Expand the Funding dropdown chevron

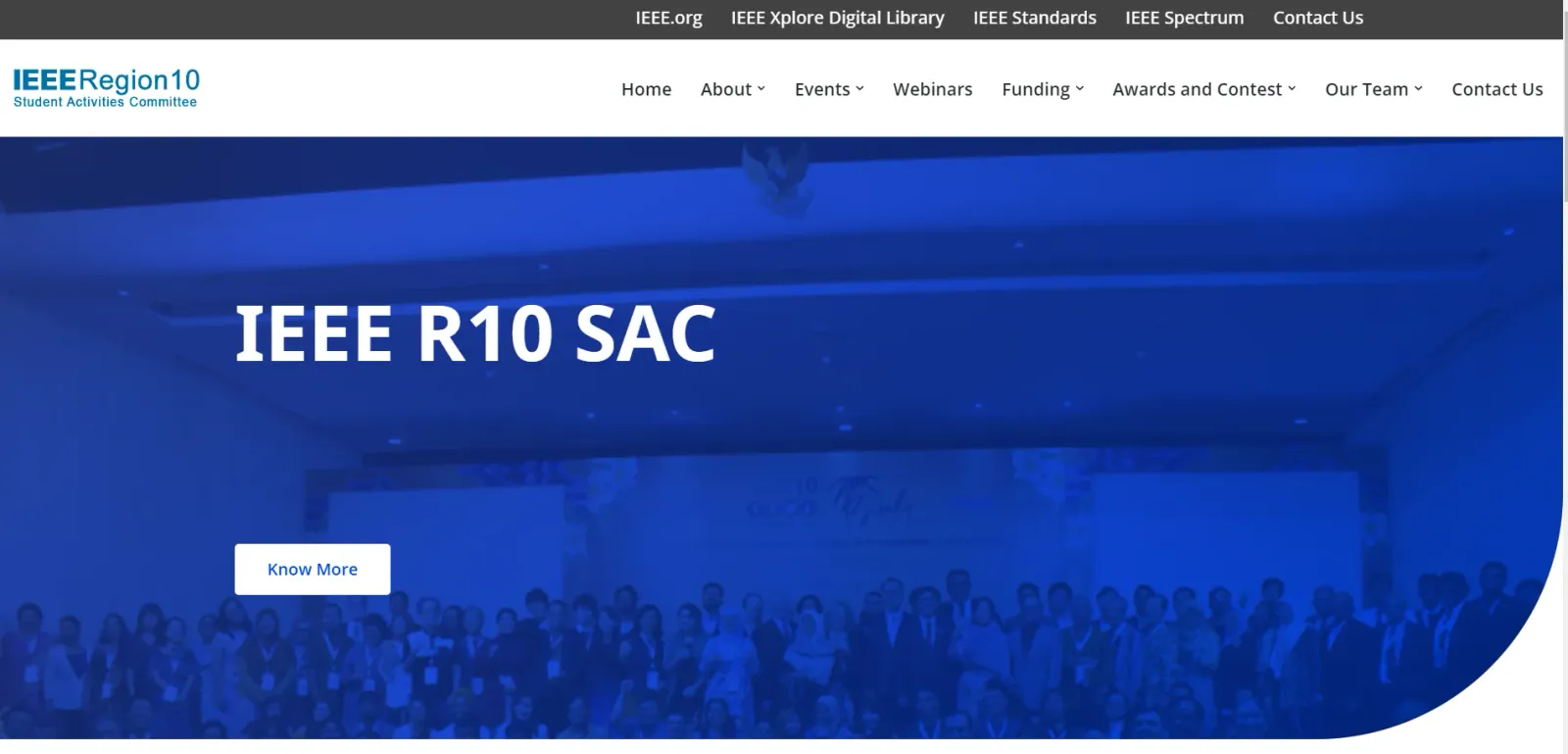coord(1080,89)
